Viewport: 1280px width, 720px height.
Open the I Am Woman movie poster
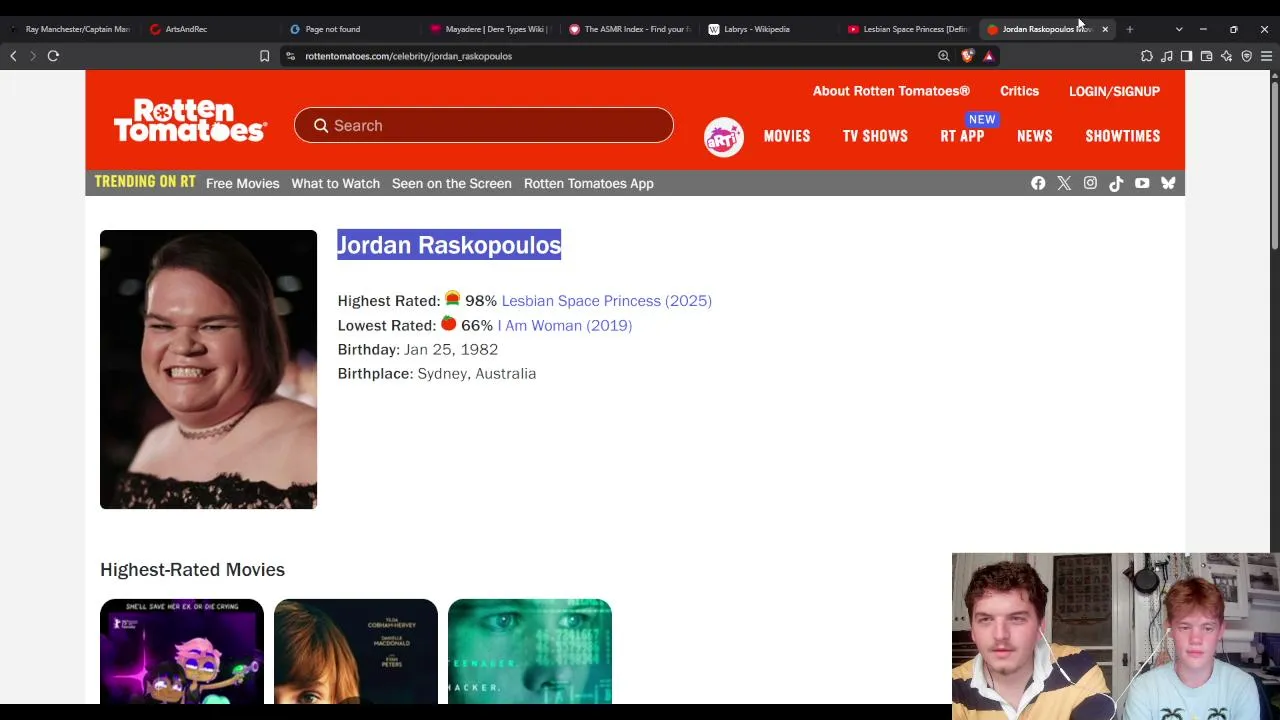[356, 652]
